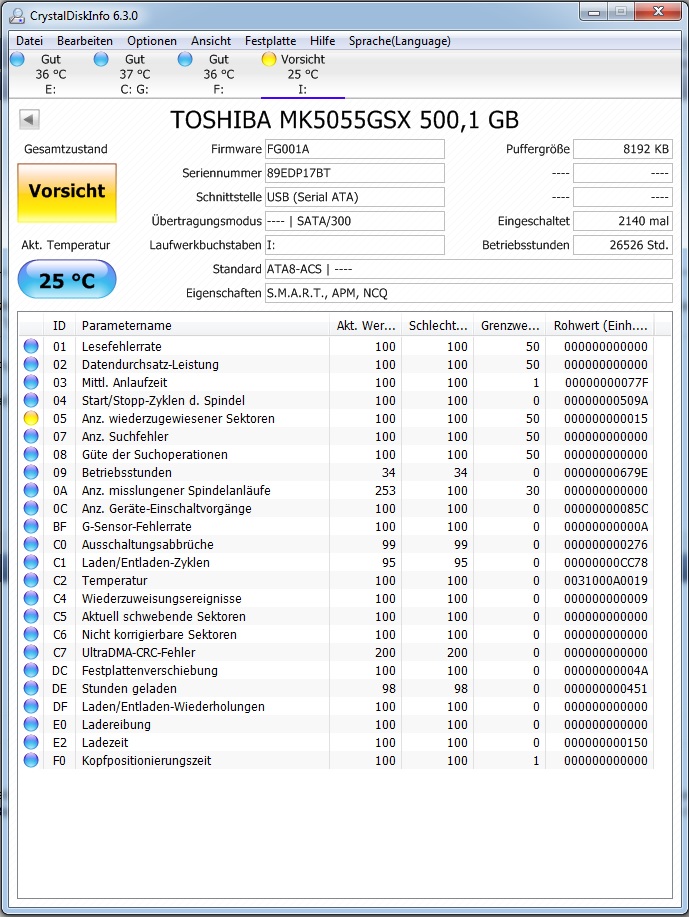This screenshot has height=917, width=689.
Task: Open the Sprache(Language) menu
Action: pyautogui.click(x=399, y=41)
